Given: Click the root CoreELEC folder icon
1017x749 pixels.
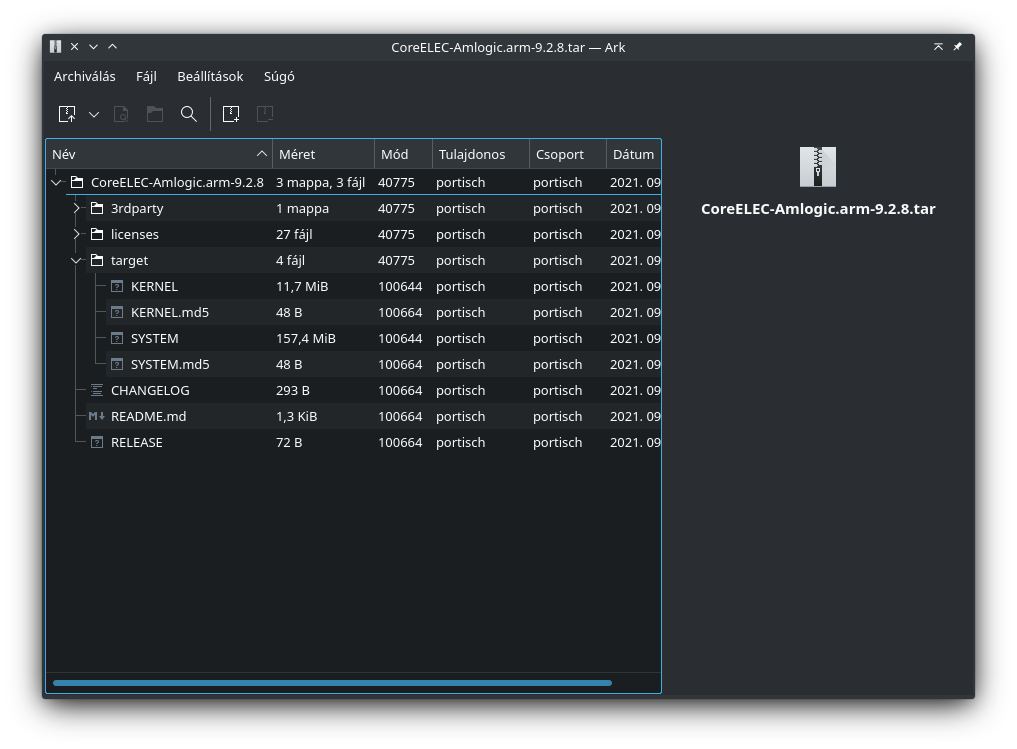Looking at the screenshot, I should click(77, 182).
